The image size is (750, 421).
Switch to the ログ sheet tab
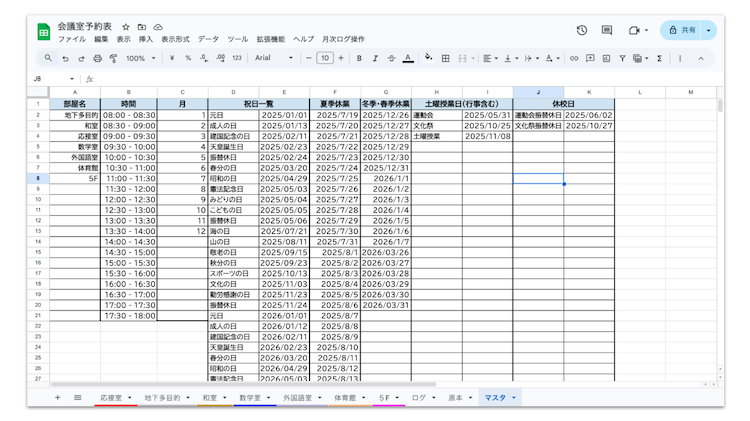(418, 398)
